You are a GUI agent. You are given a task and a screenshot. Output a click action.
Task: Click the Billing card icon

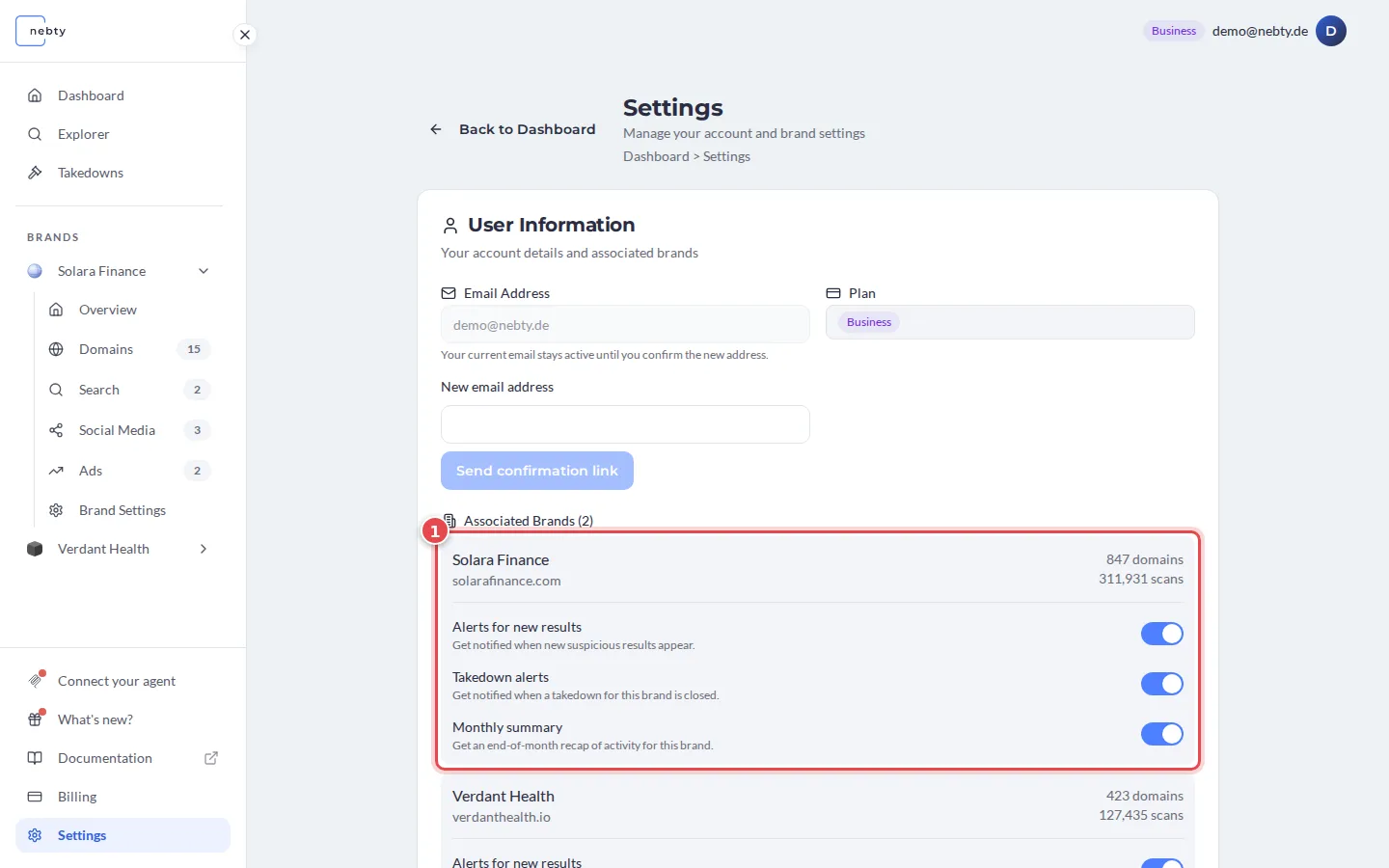pyautogui.click(x=35, y=797)
